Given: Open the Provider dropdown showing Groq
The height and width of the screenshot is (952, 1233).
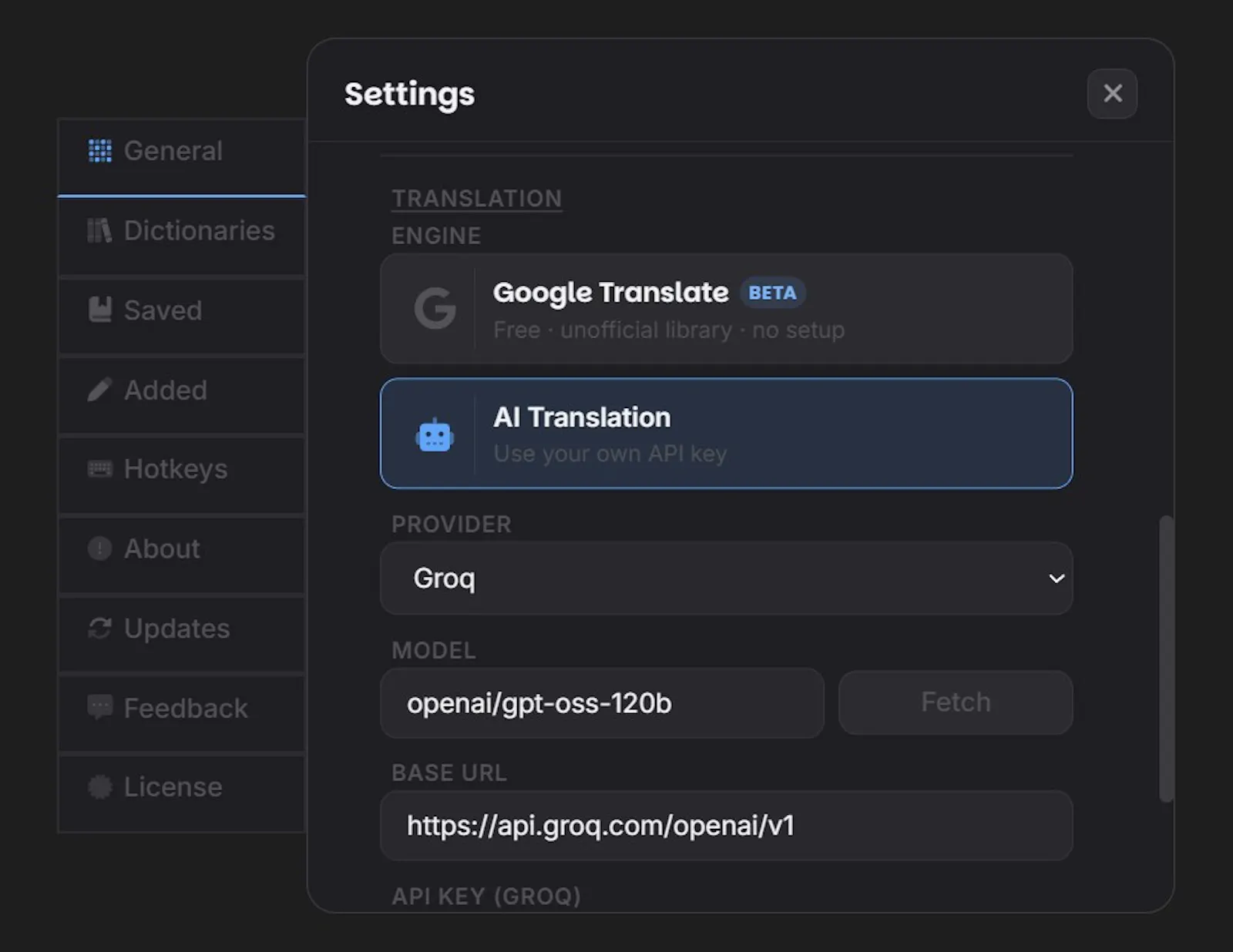Looking at the screenshot, I should point(726,578).
